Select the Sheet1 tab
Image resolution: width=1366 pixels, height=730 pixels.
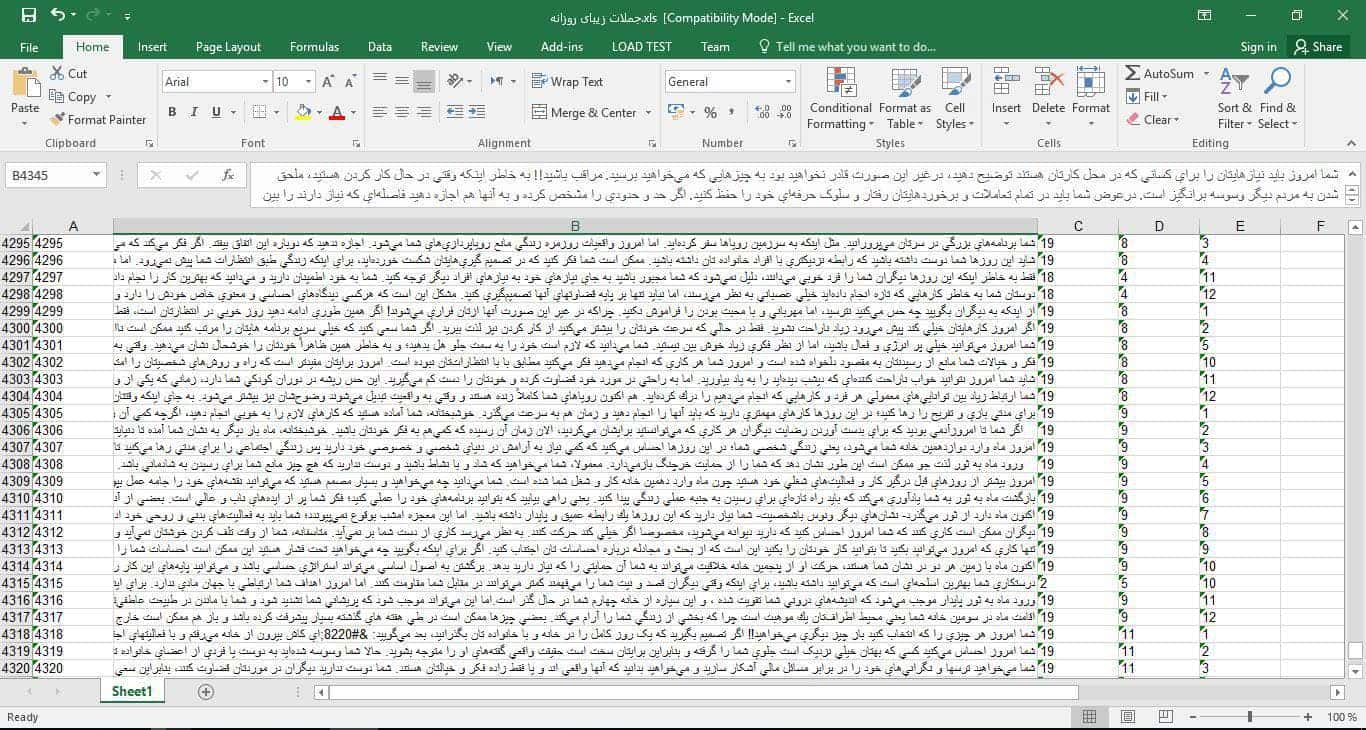click(132, 691)
